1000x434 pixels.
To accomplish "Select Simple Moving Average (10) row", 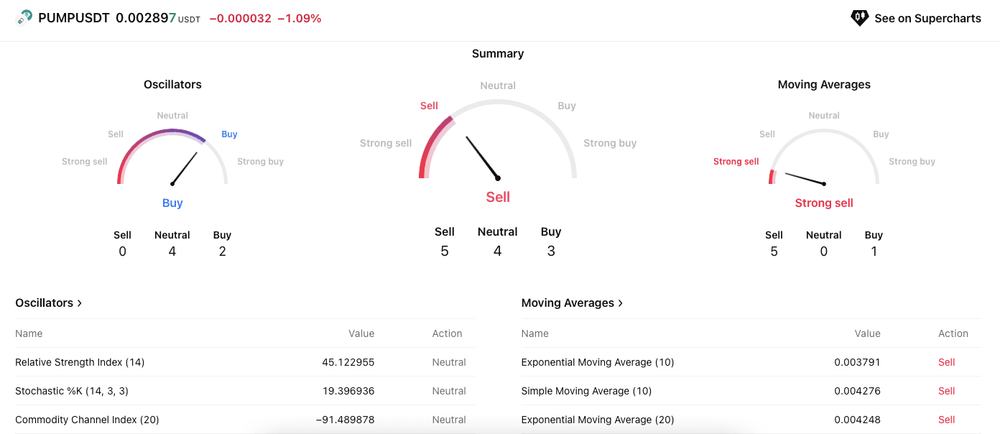I will [751, 391].
